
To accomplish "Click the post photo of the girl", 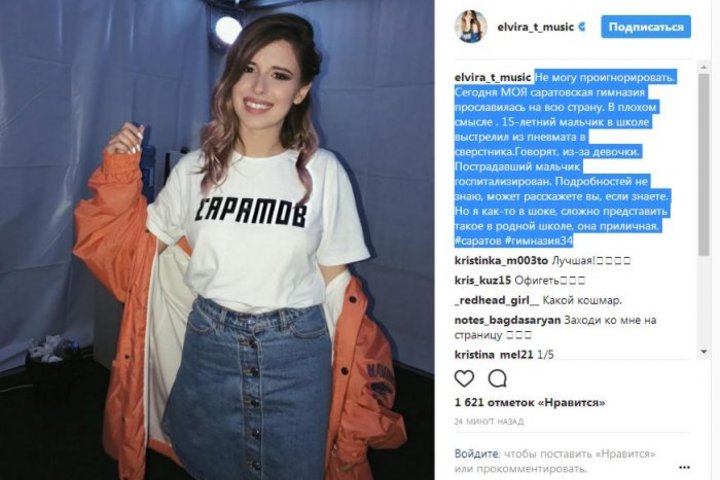I will click(217, 240).
